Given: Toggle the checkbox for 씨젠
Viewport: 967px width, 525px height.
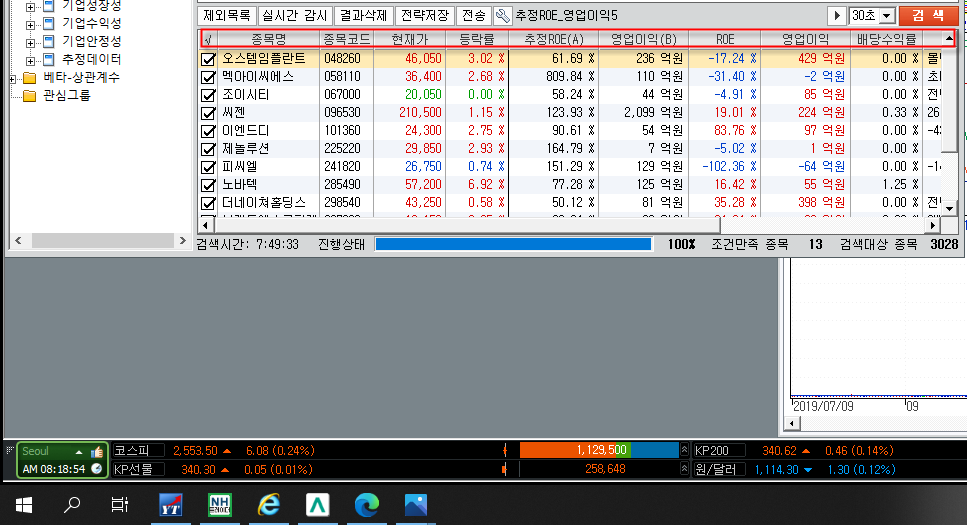Looking at the screenshot, I should coord(208,113).
